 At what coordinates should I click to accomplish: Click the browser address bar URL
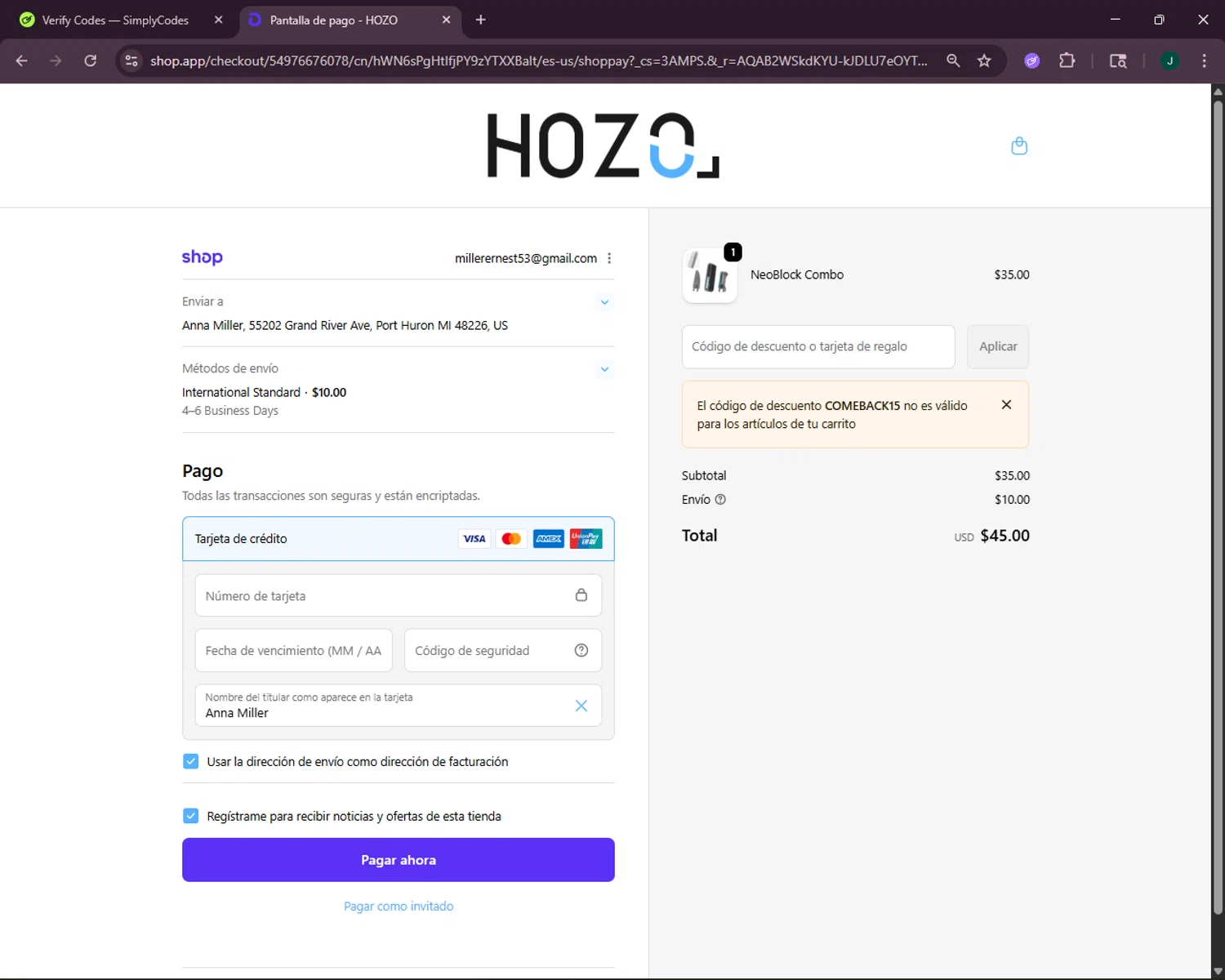539,60
